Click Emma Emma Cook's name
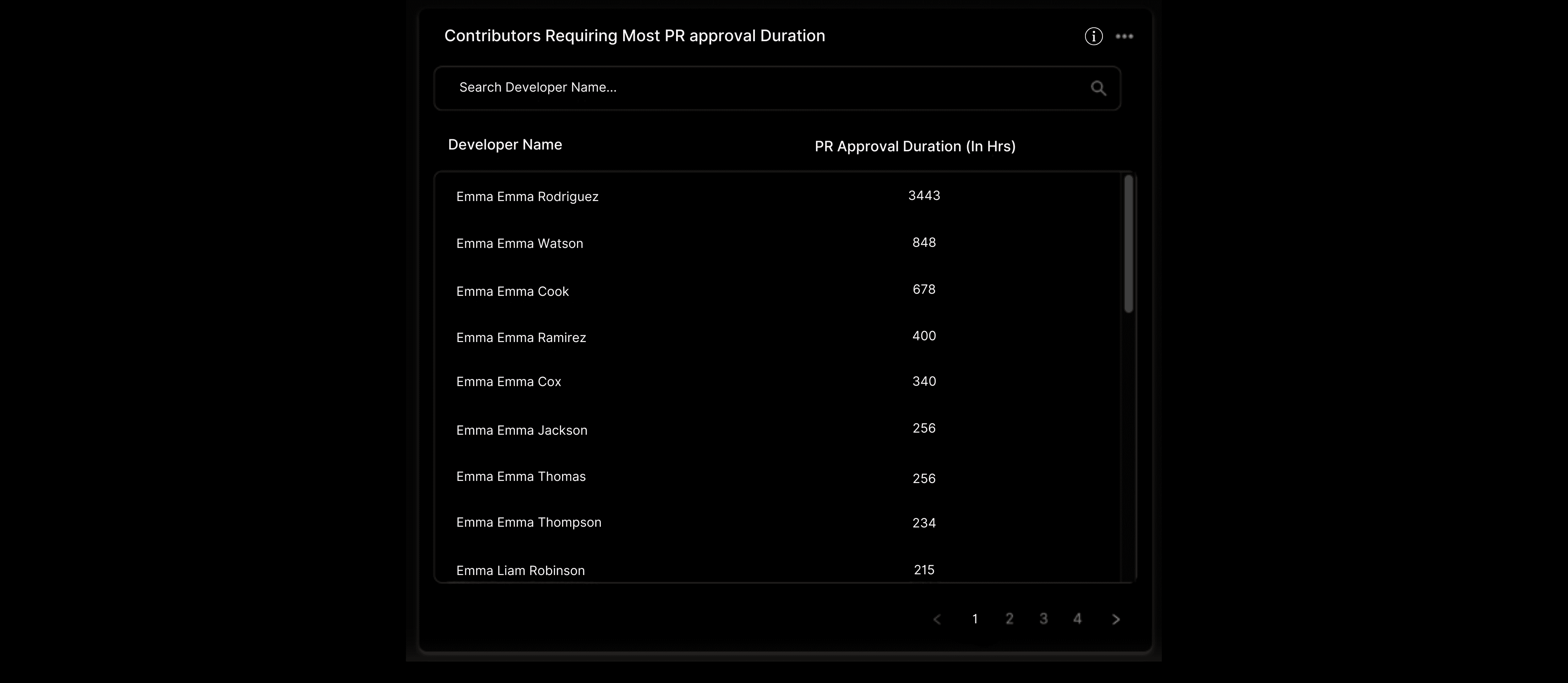This screenshot has height=683, width=1568. [512, 291]
